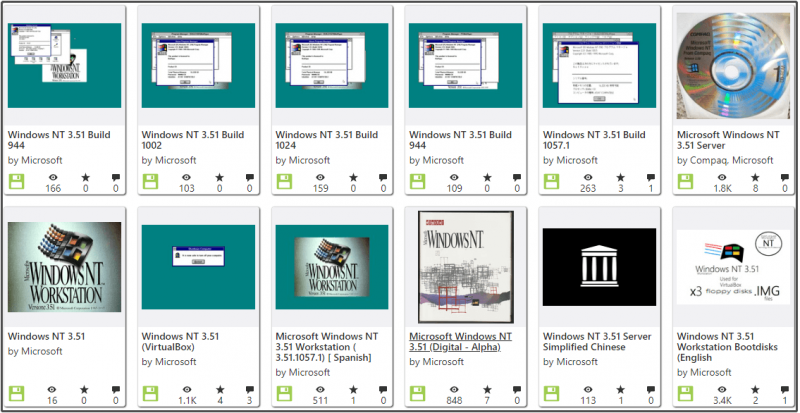Click views eye icon on Digital - Alpha card
The image size is (800, 413).
[x=454, y=390]
